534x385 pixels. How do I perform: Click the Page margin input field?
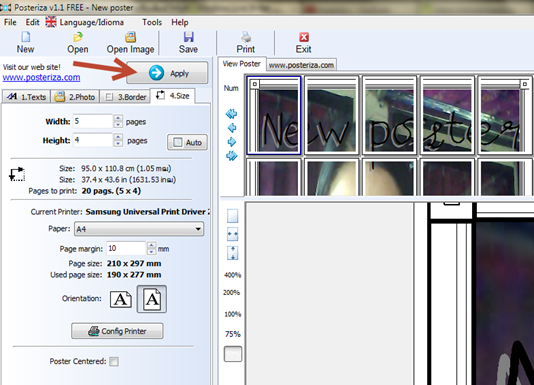pos(126,248)
